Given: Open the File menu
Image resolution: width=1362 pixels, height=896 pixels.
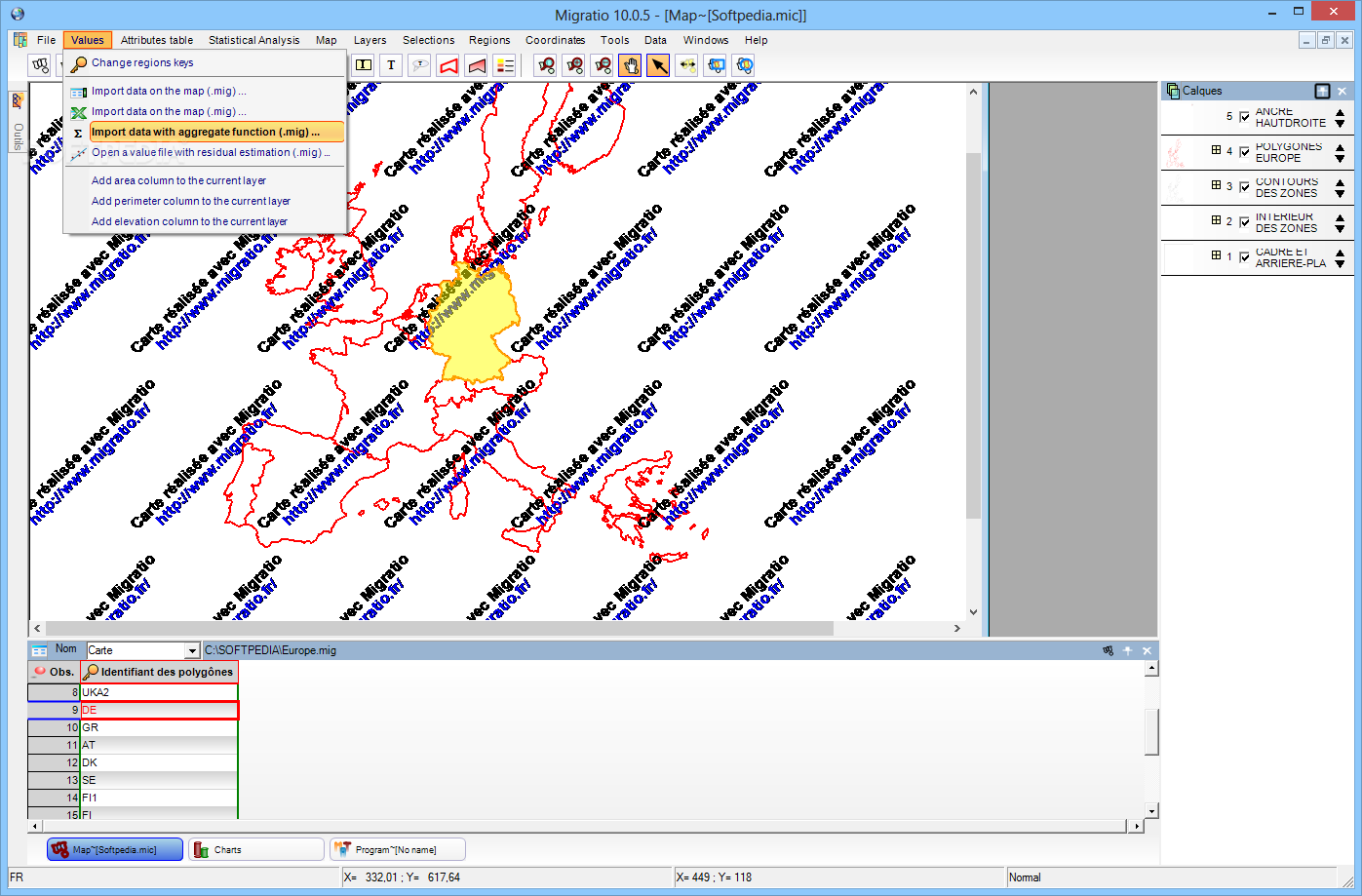Looking at the screenshot, I should 46,40.
